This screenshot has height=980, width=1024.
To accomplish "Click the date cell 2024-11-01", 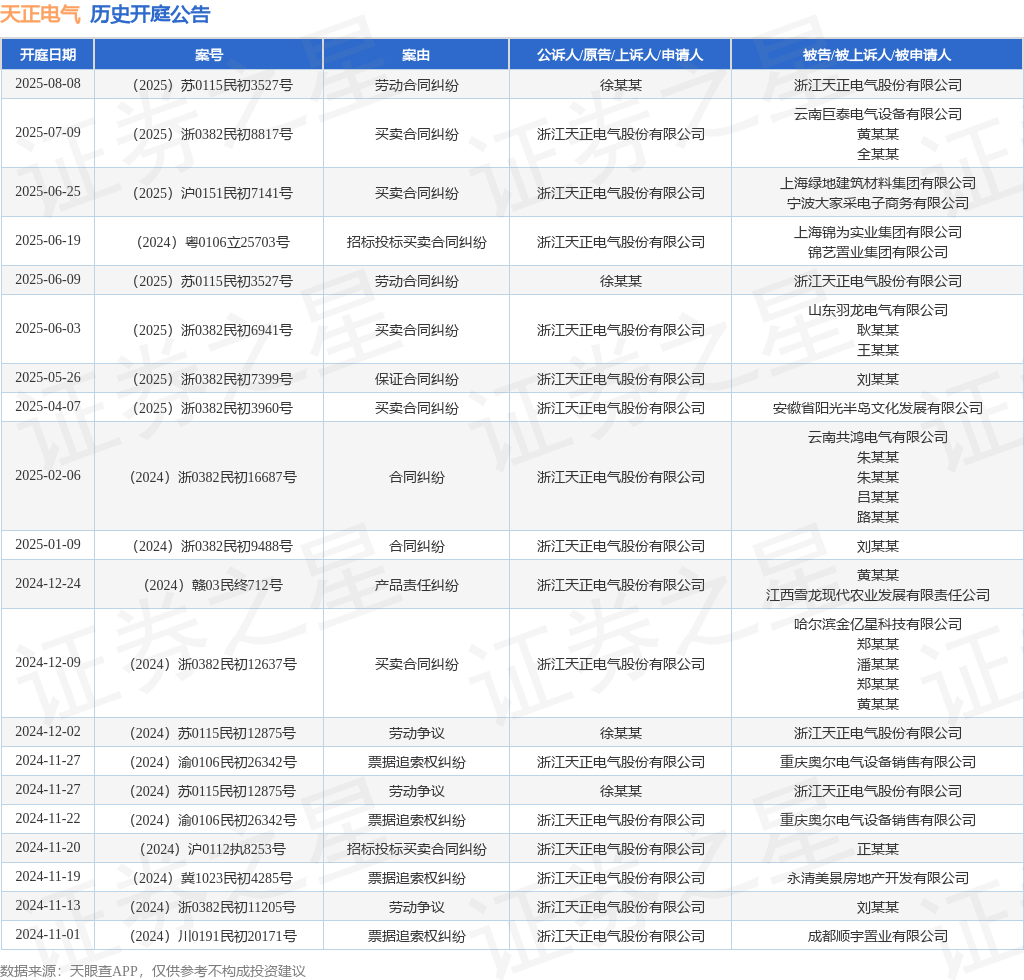I will (x=48, y=935).
